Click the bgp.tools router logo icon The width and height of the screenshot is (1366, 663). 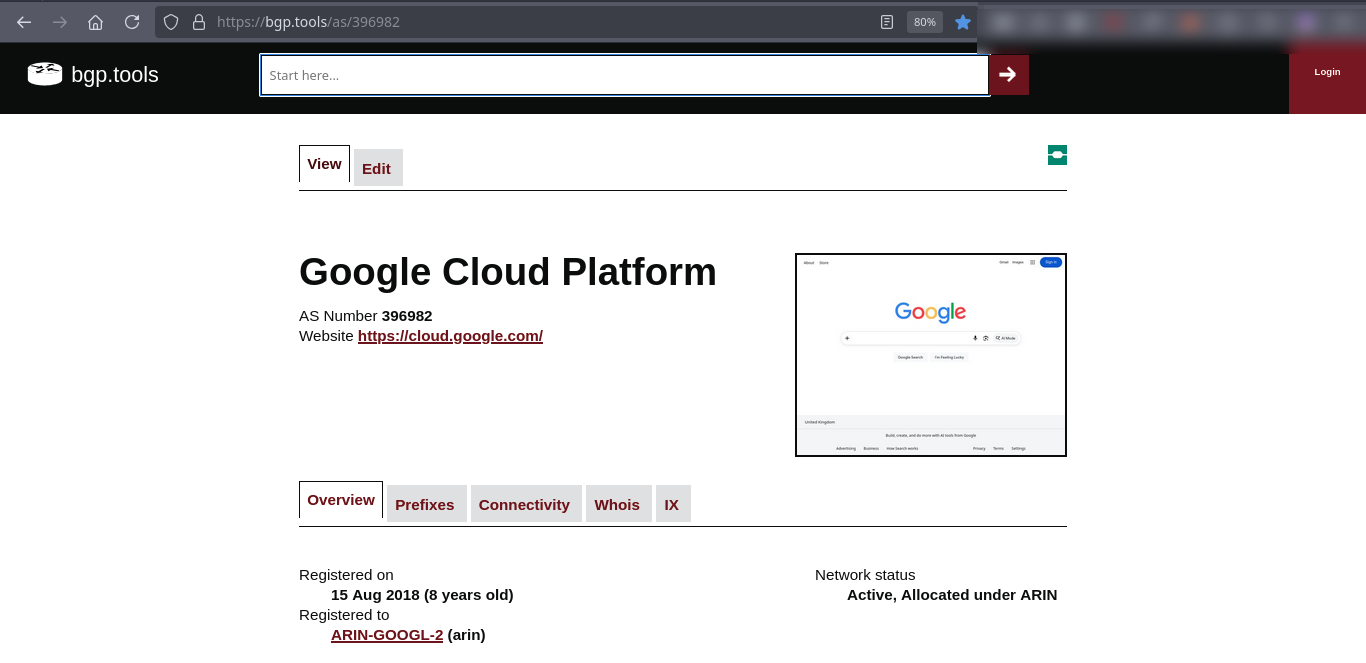(45, 74)
